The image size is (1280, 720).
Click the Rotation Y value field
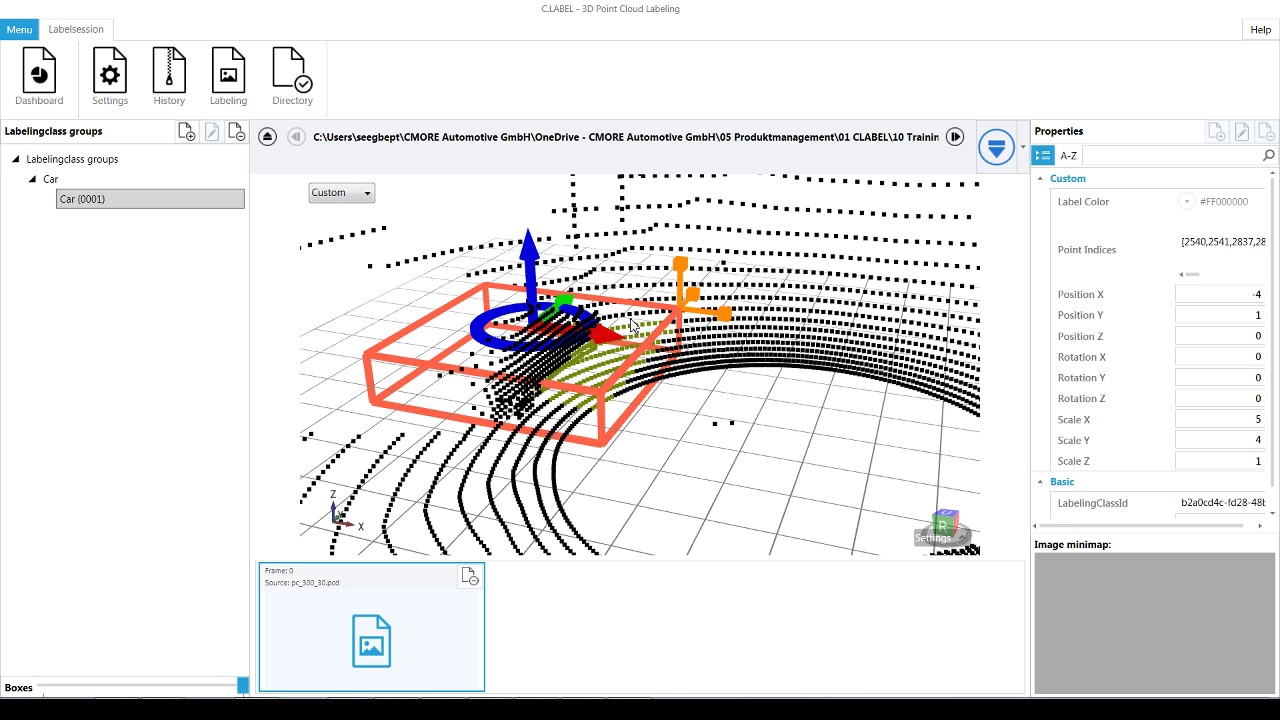[1220, 378]
